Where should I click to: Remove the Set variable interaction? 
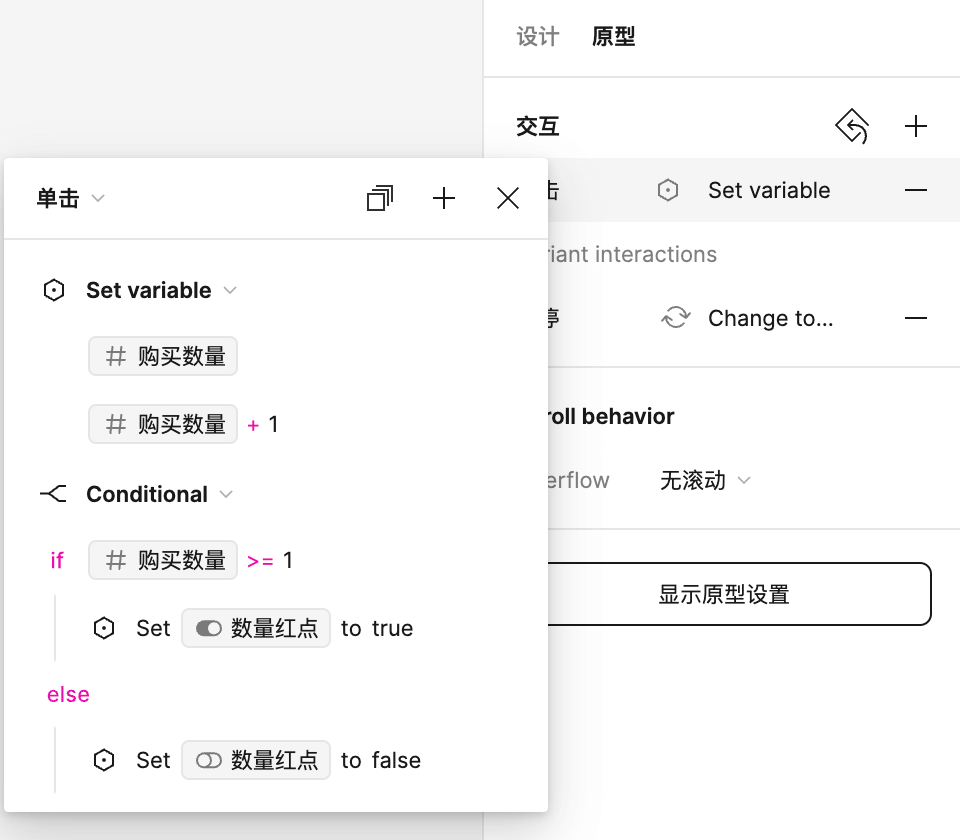point(915,190)
